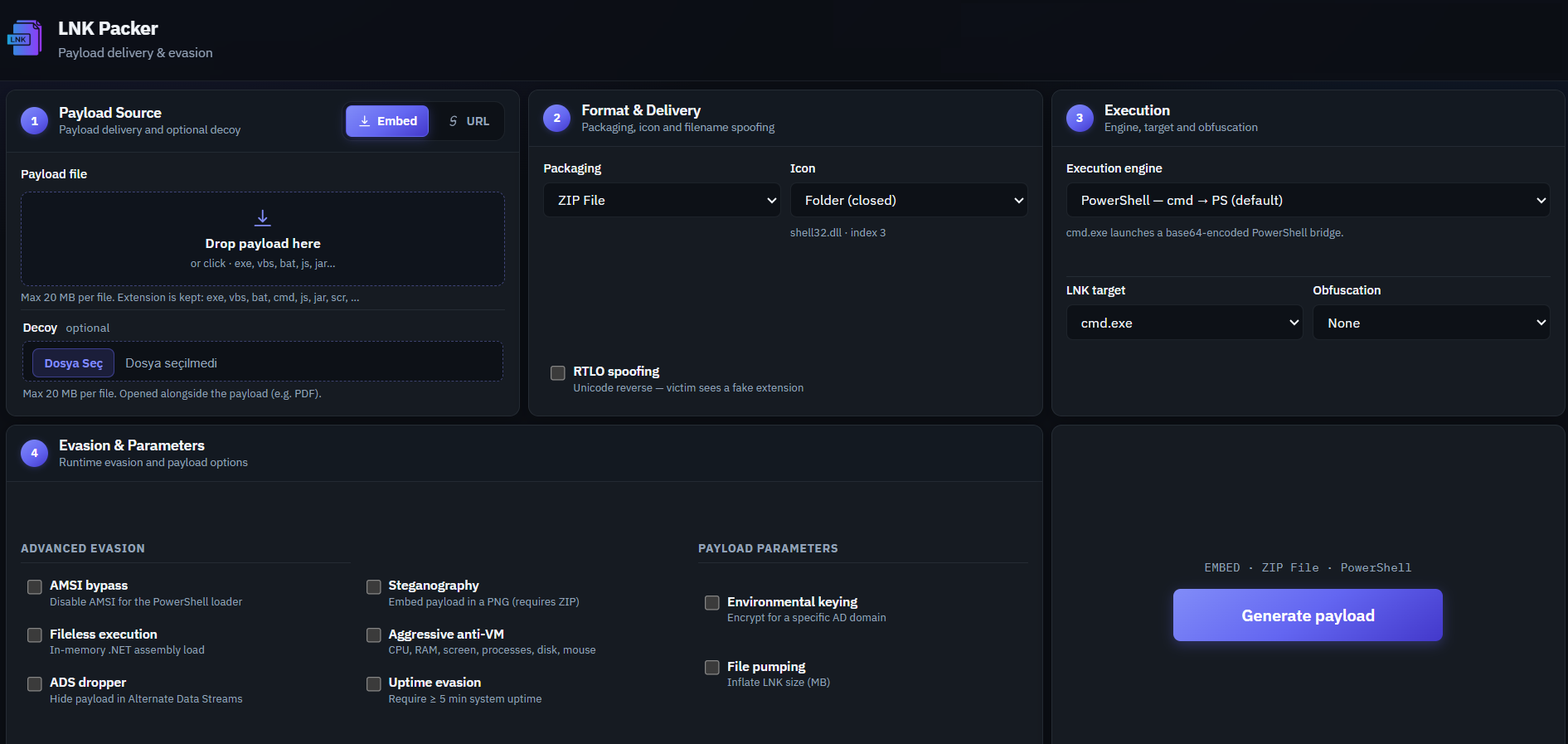Click the 'Dosya seçilmedi' file status text

(171, 363)
